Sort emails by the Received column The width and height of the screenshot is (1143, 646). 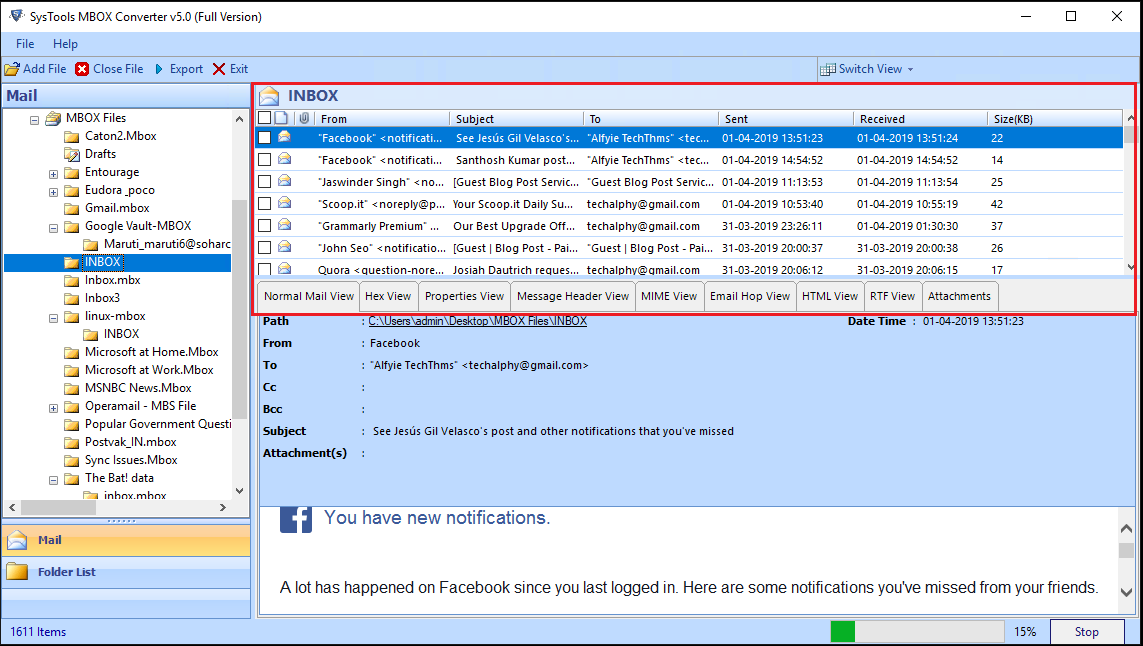[x=921, y=118]
